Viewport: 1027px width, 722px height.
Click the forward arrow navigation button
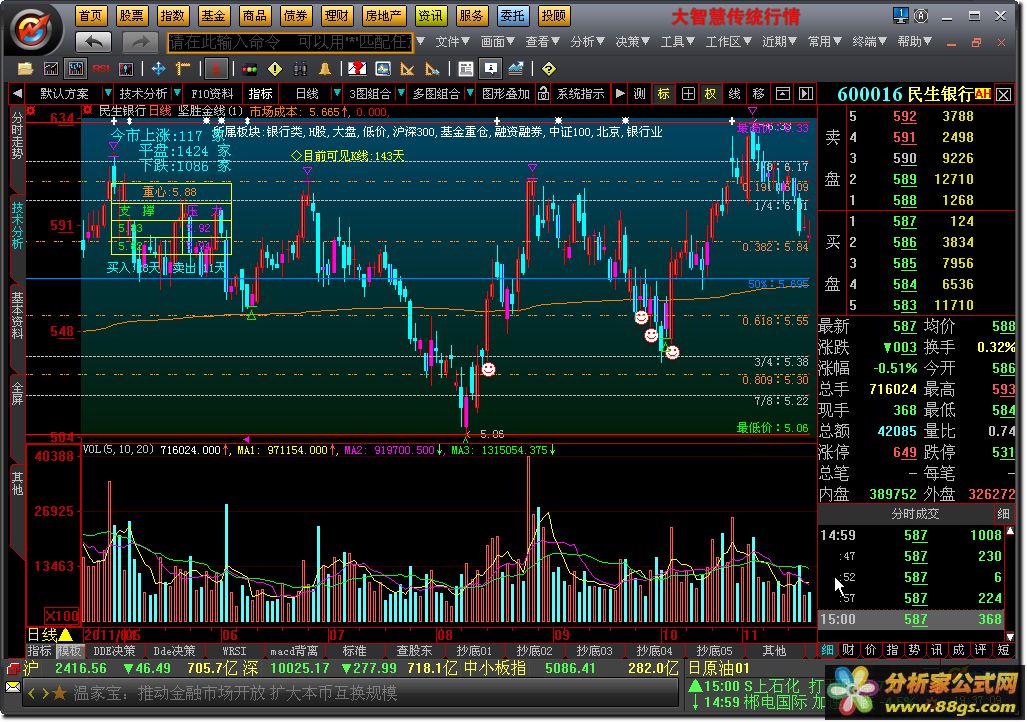(x=141, y=43)
